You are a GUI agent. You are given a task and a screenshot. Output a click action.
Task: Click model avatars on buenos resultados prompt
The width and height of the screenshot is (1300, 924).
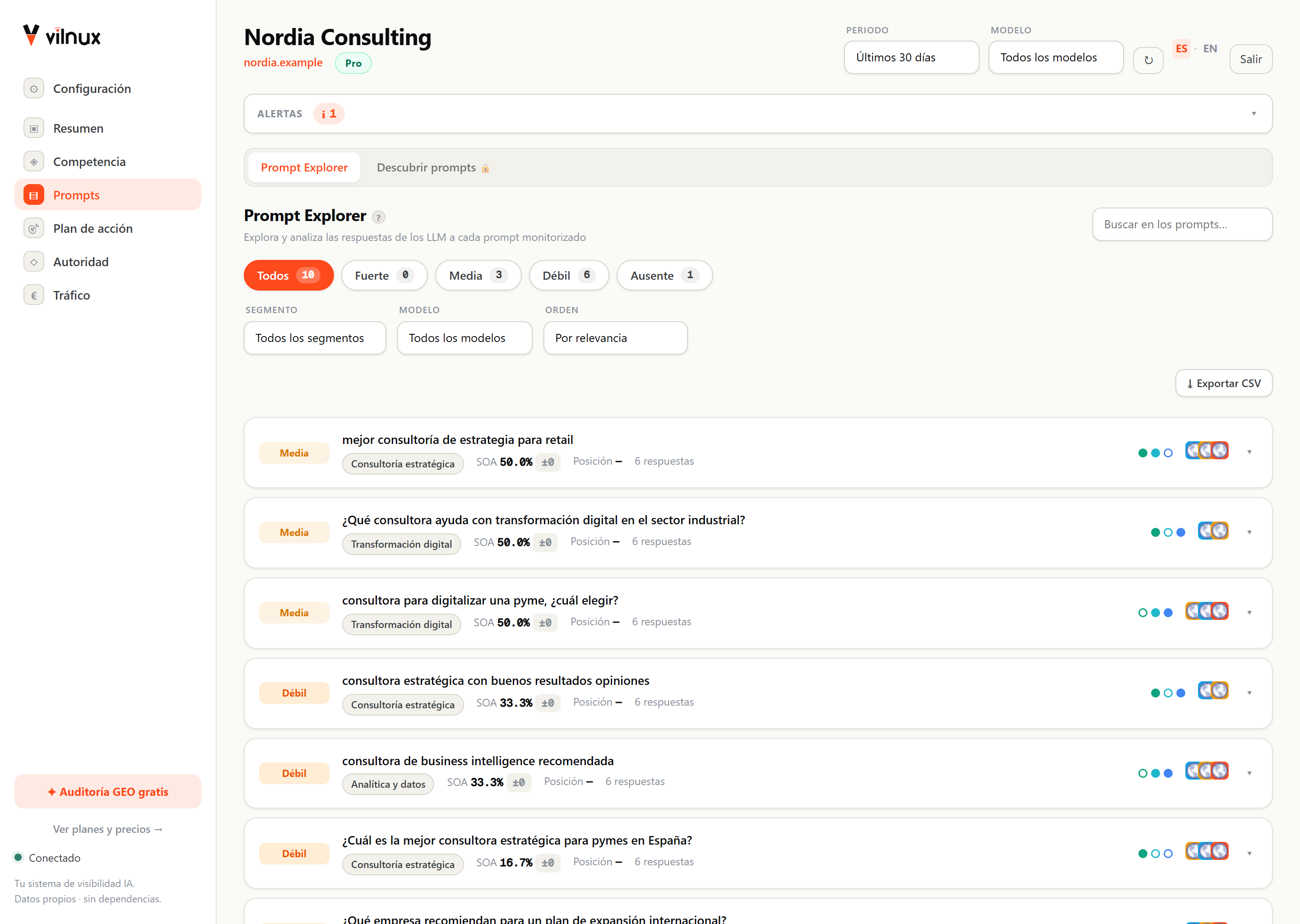coord(1213,691)
